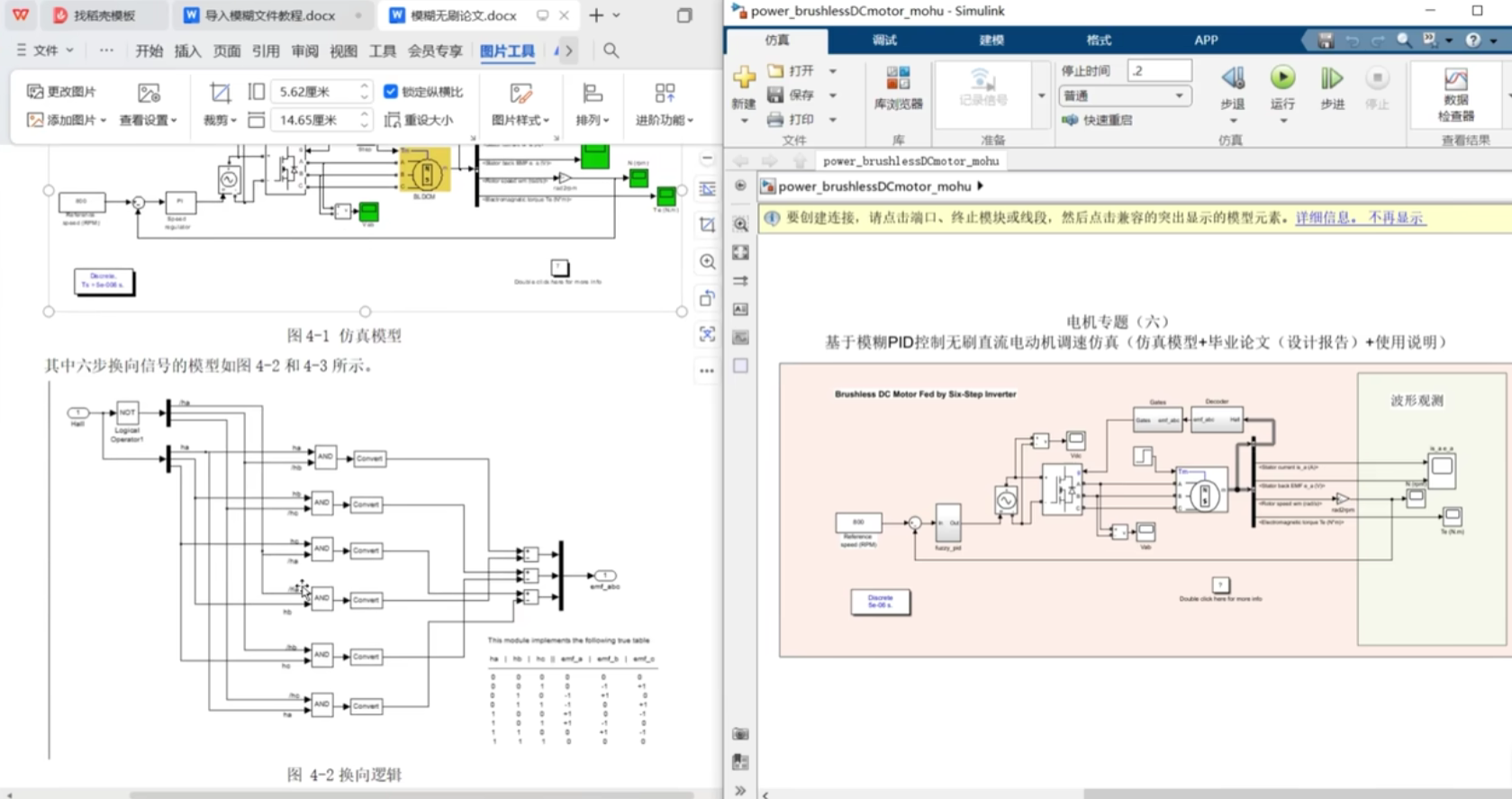The height and width of the screenshot is (799, 1512).
Task: Open the simulation mode dropdown
Action: point(1125,95)
